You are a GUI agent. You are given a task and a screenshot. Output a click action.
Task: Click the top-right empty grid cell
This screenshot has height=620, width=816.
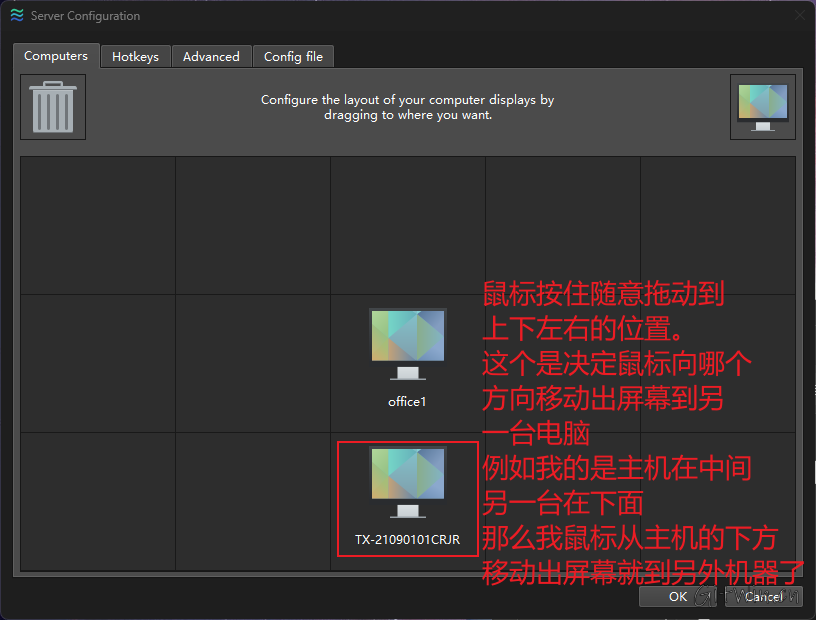717,225
